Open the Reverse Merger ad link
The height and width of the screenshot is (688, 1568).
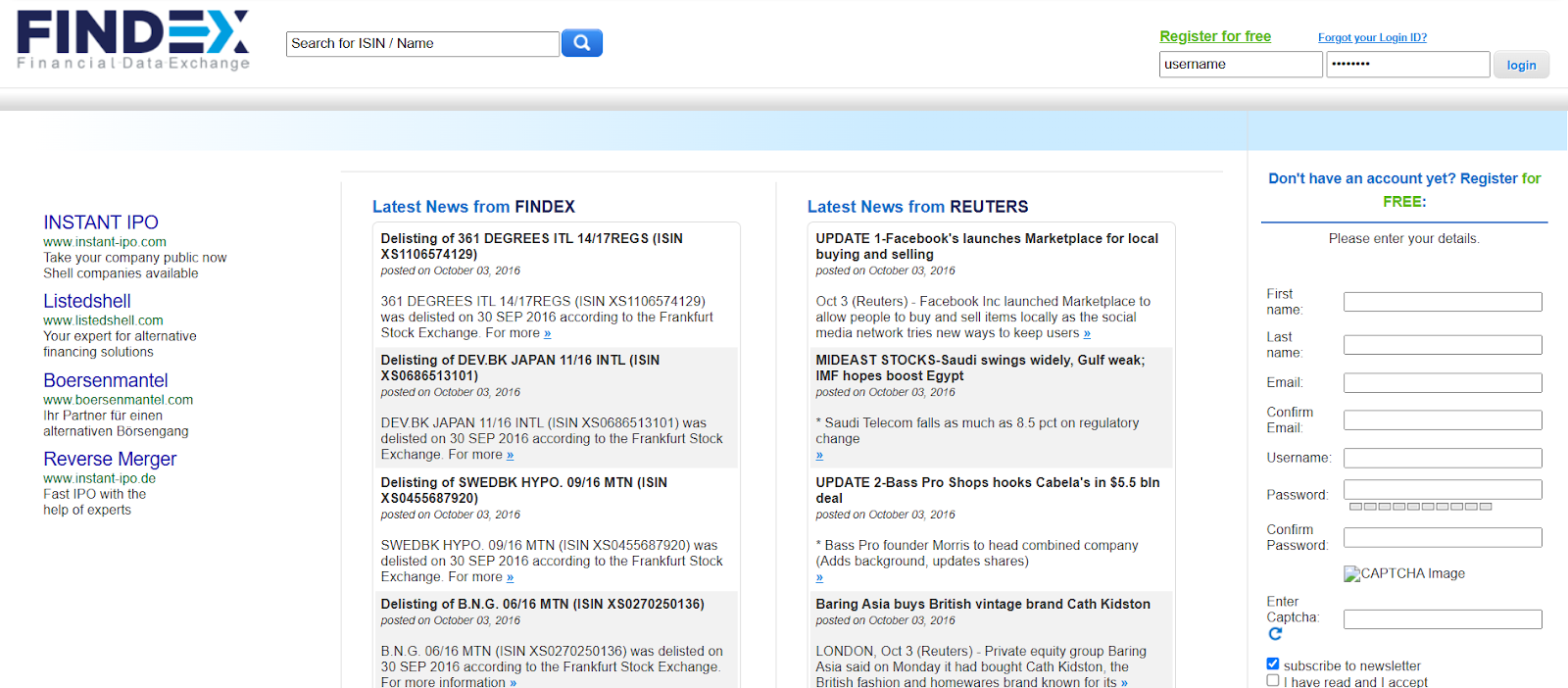coord(110,459)
